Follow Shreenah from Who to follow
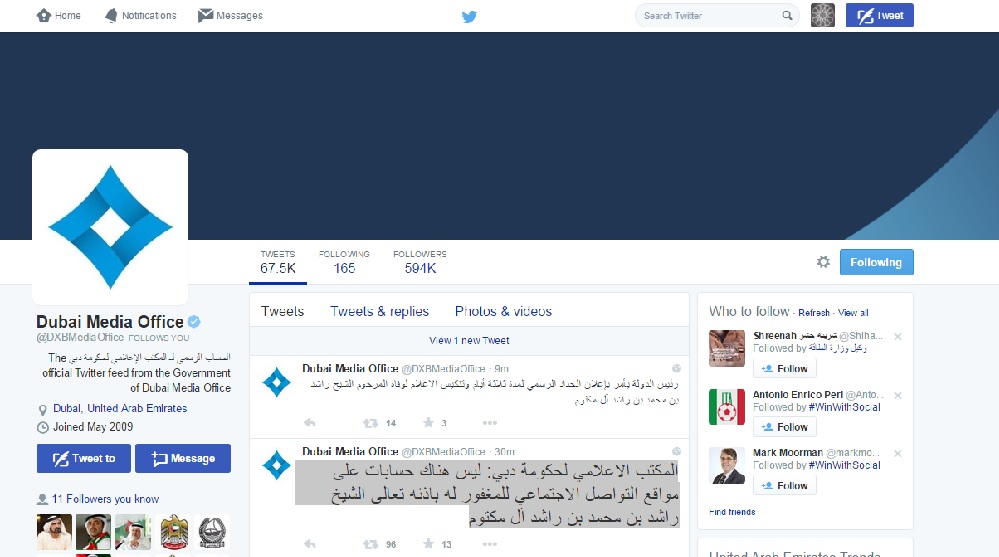Image resolution: width=999 pixels, height=557 pixels. (x=784, y=368)
